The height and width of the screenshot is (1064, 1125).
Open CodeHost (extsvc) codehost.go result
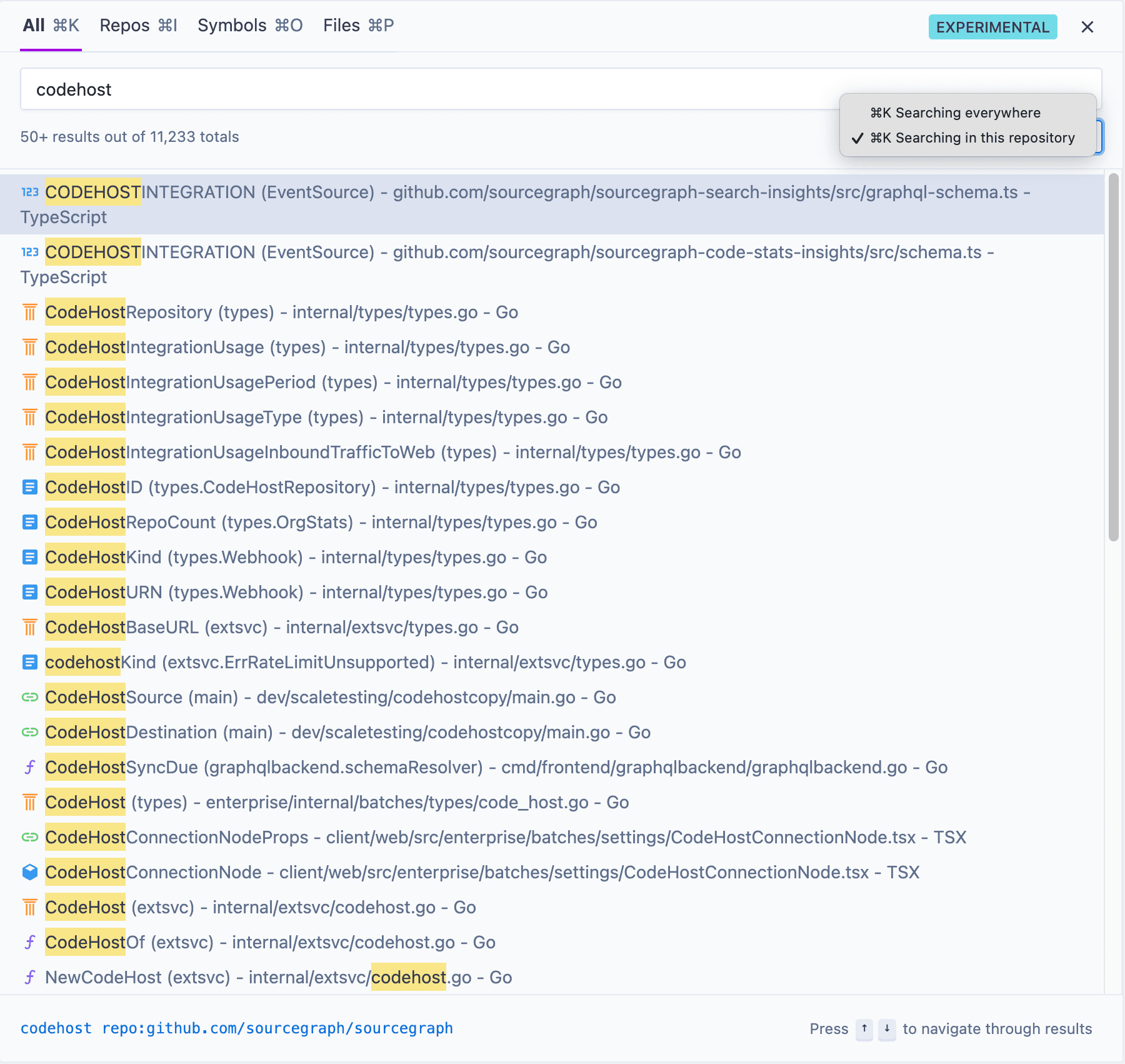552,907
